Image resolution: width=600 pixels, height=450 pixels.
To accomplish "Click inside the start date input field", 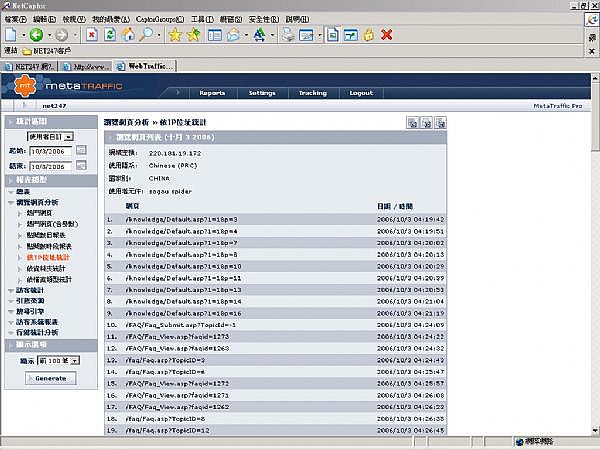I will [x=52, y=151].
